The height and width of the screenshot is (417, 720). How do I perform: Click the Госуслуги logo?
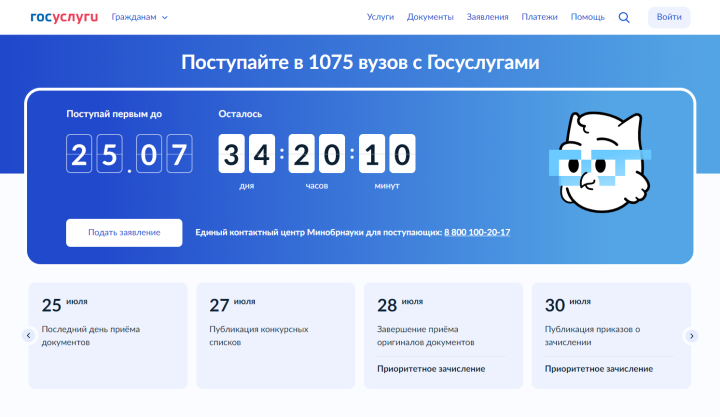[64, 17]
